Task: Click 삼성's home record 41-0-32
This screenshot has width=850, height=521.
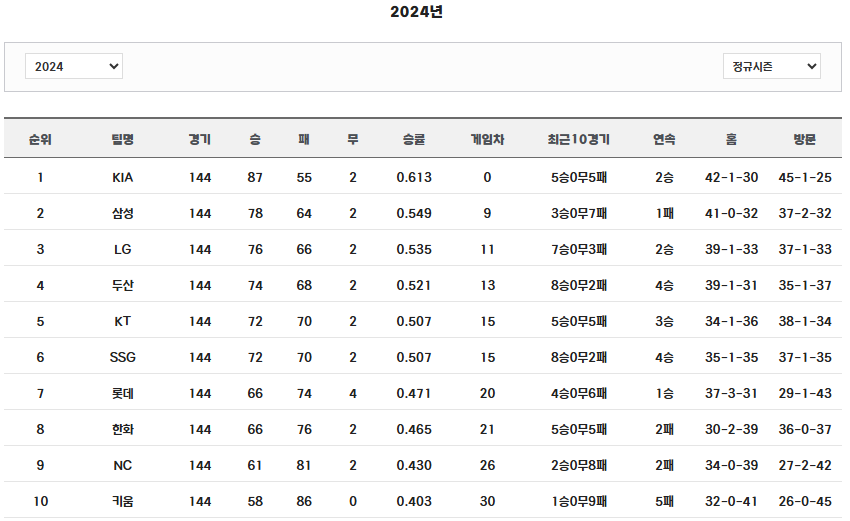Action: click(x=731, y=213)
